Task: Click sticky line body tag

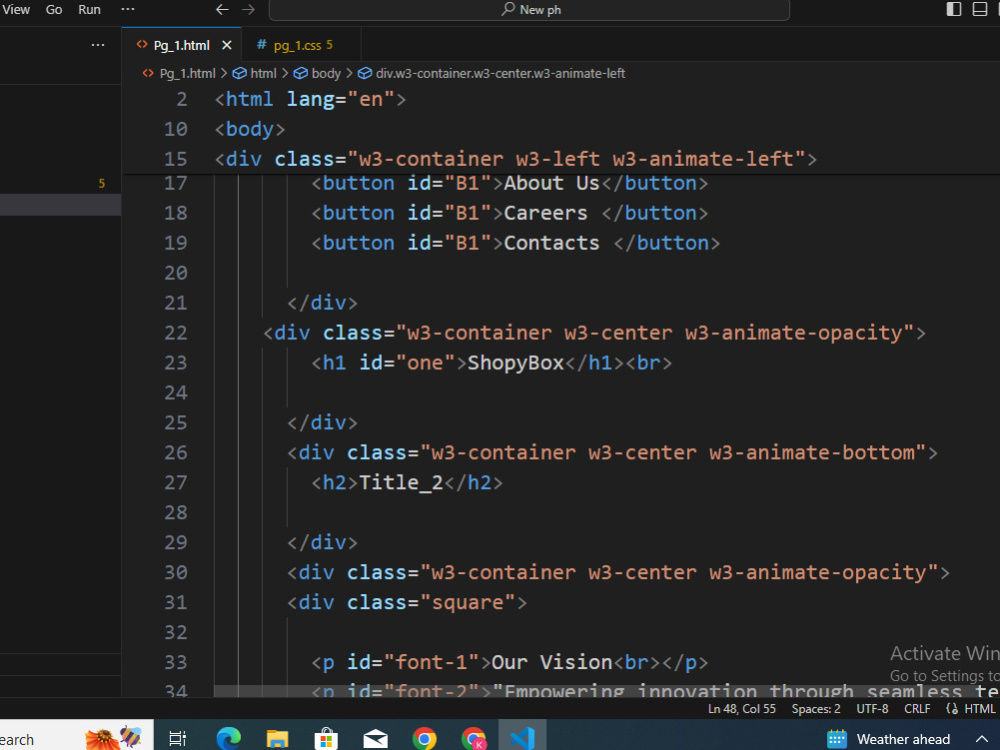Action: pyautogui.click(x=249, y=129)
